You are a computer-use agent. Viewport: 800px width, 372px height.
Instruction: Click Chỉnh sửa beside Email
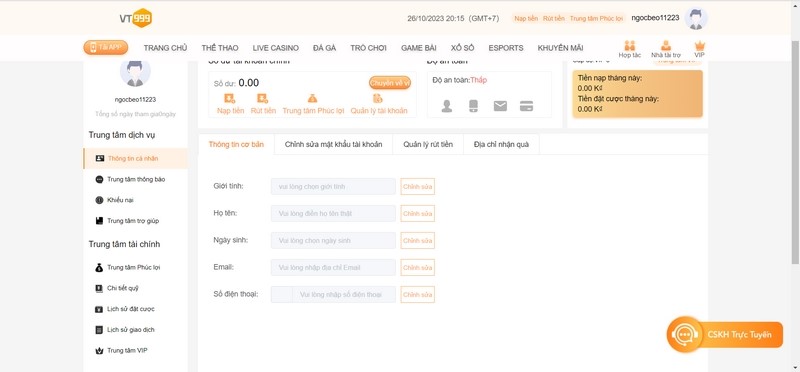click(x=417, y=267)
